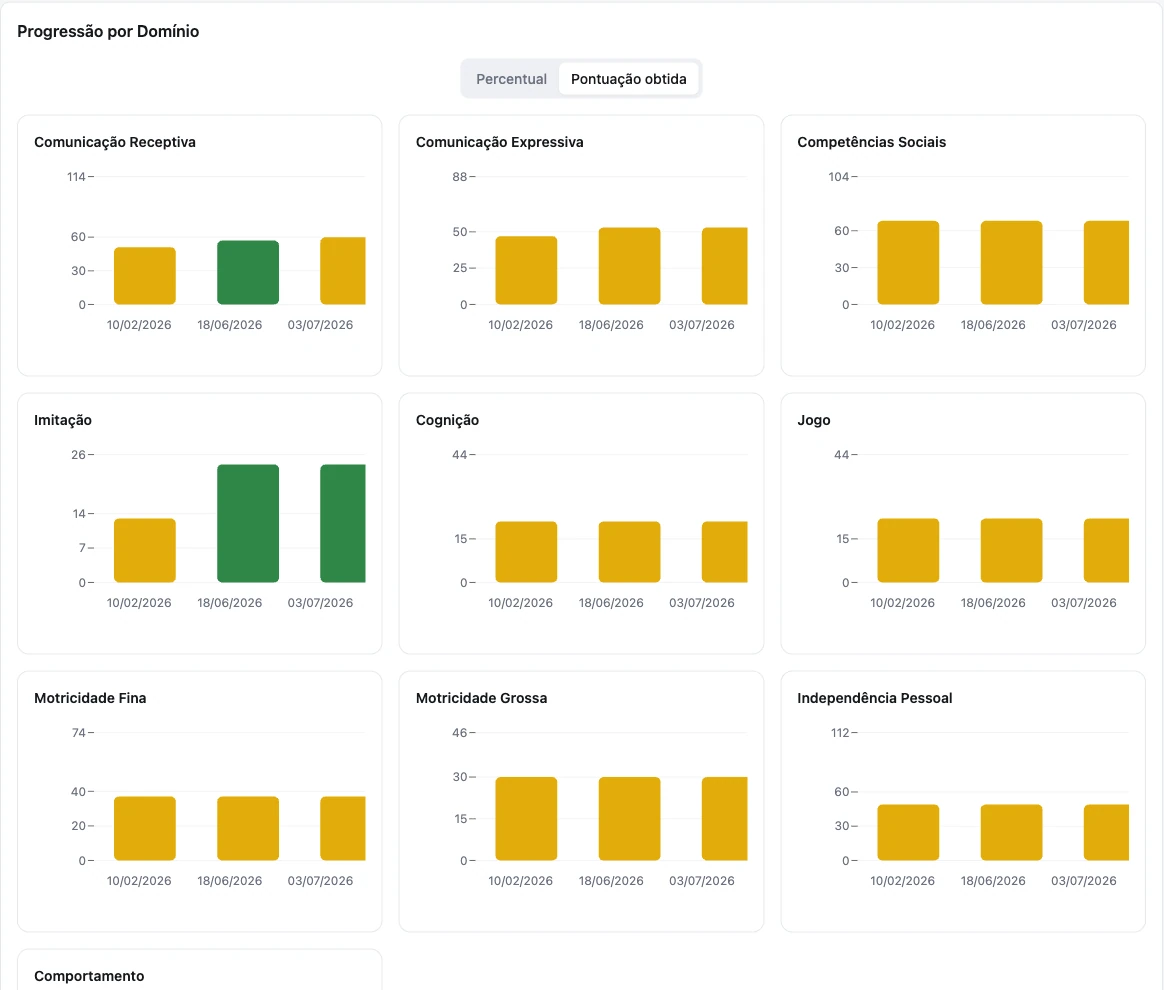
Task: Click the 18/06/2026 bar in Comunicação Expressiva
Action: (630, 266)
